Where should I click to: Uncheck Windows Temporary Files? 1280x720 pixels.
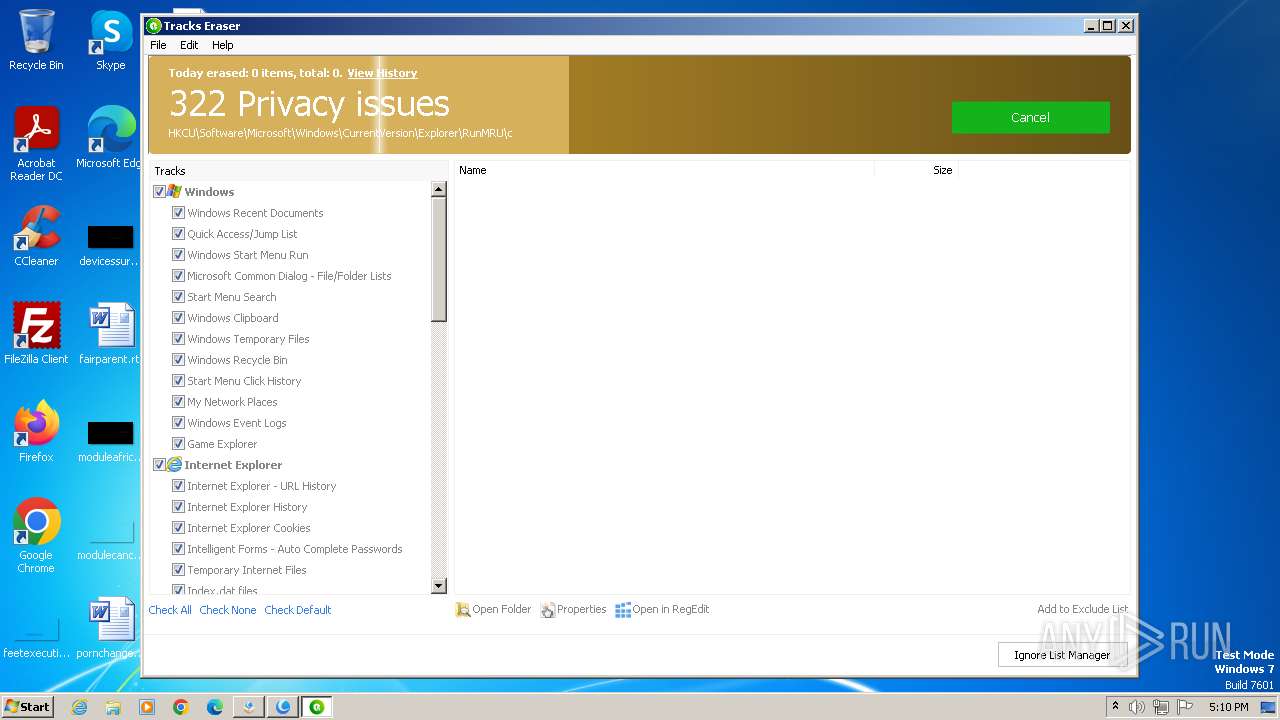178,339
